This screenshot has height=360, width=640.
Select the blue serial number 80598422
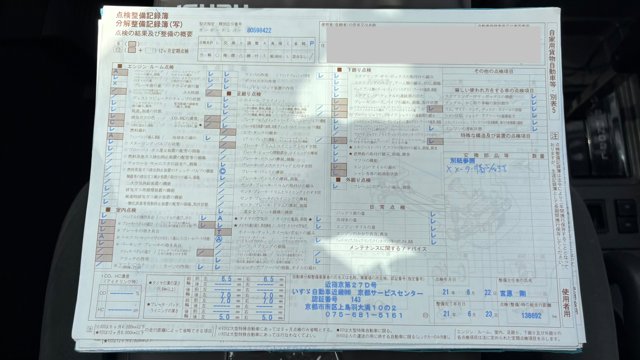(x=259, y=30)
